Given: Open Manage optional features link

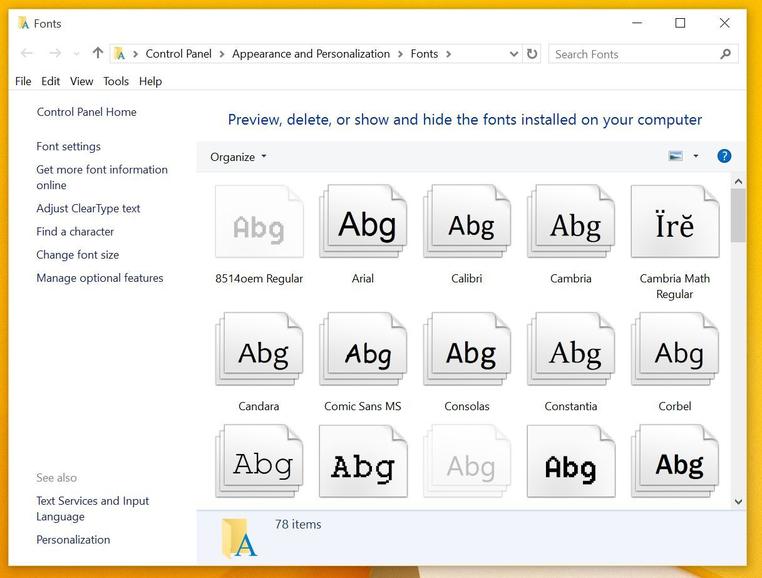Looking at the screenshot, I should 100,278.
